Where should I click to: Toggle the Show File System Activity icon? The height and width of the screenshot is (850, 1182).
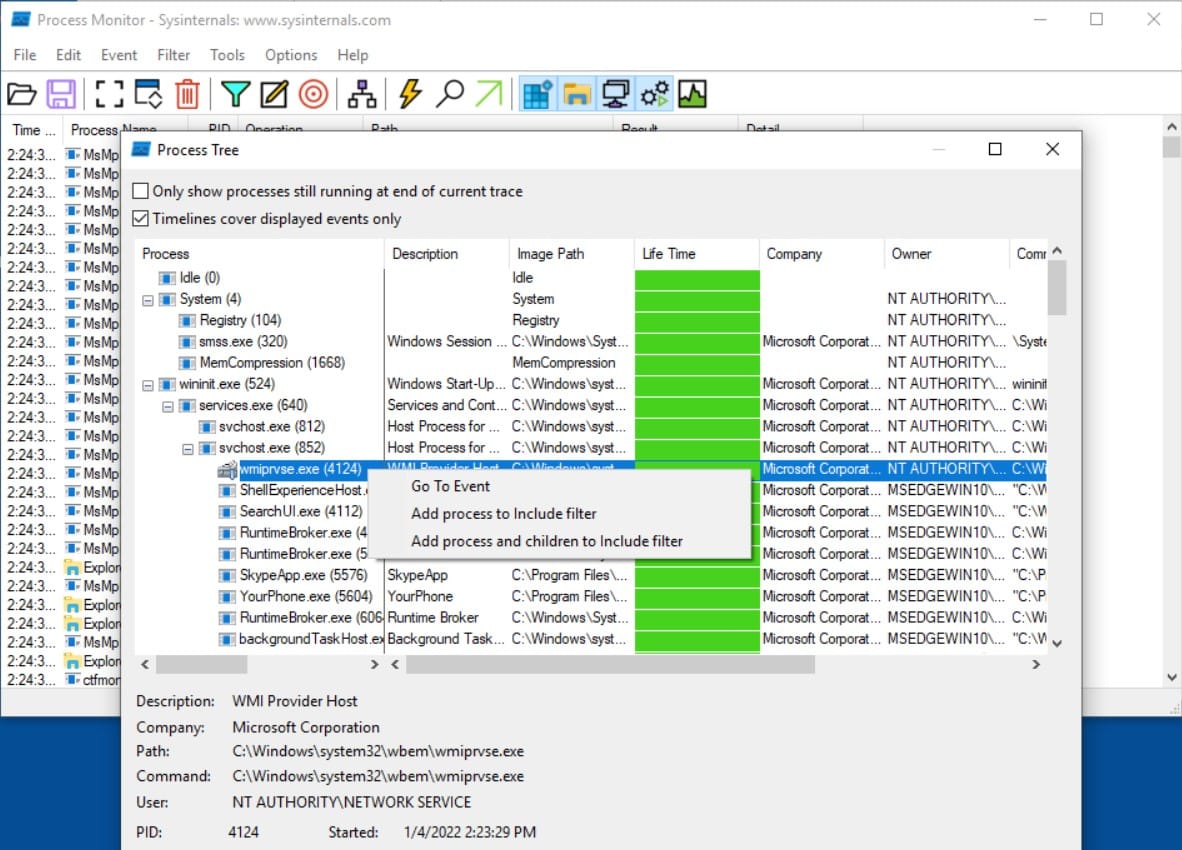(x=577, y=94)
